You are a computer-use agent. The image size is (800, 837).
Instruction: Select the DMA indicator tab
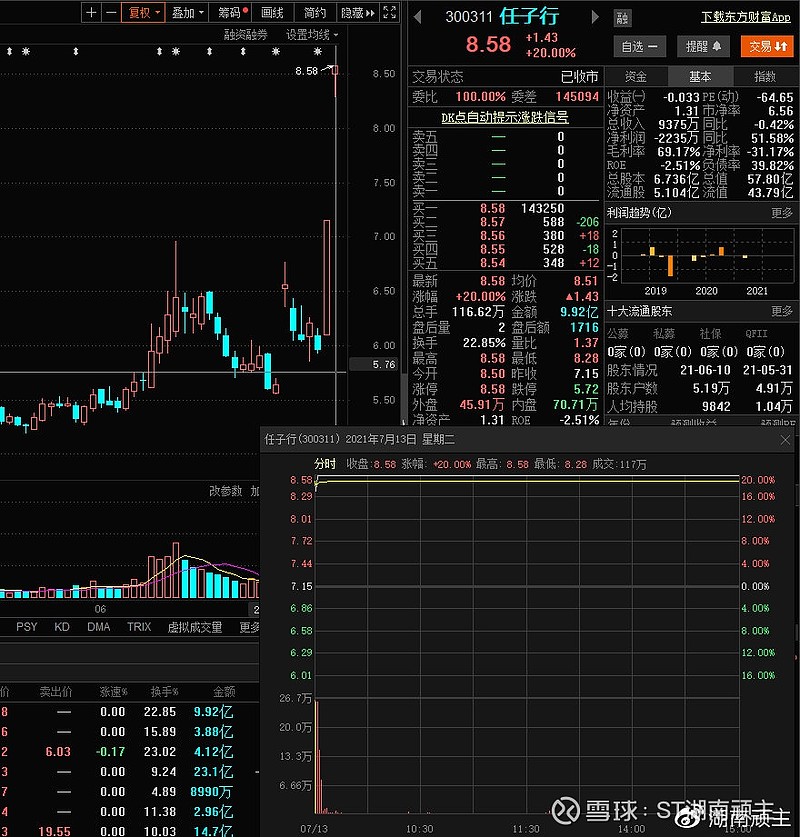tap(99, 627)
